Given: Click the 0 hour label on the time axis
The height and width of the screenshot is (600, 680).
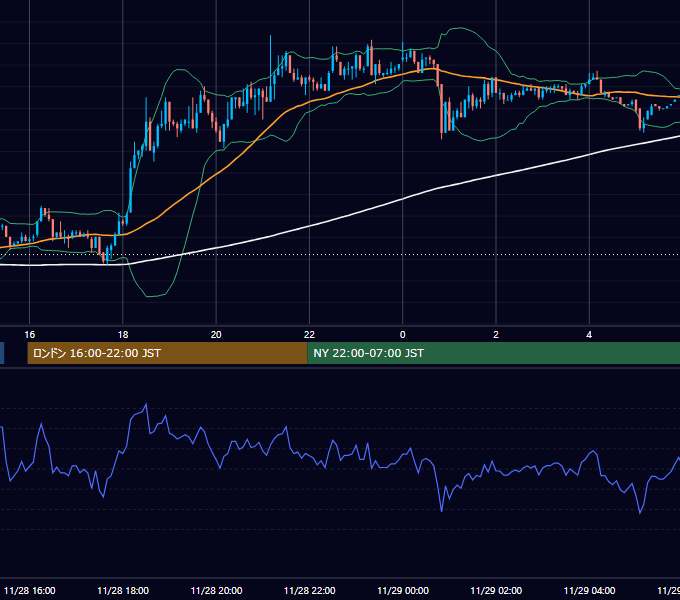Looking at the screenshot, I should pyautogui.click(x=402, y=335).
